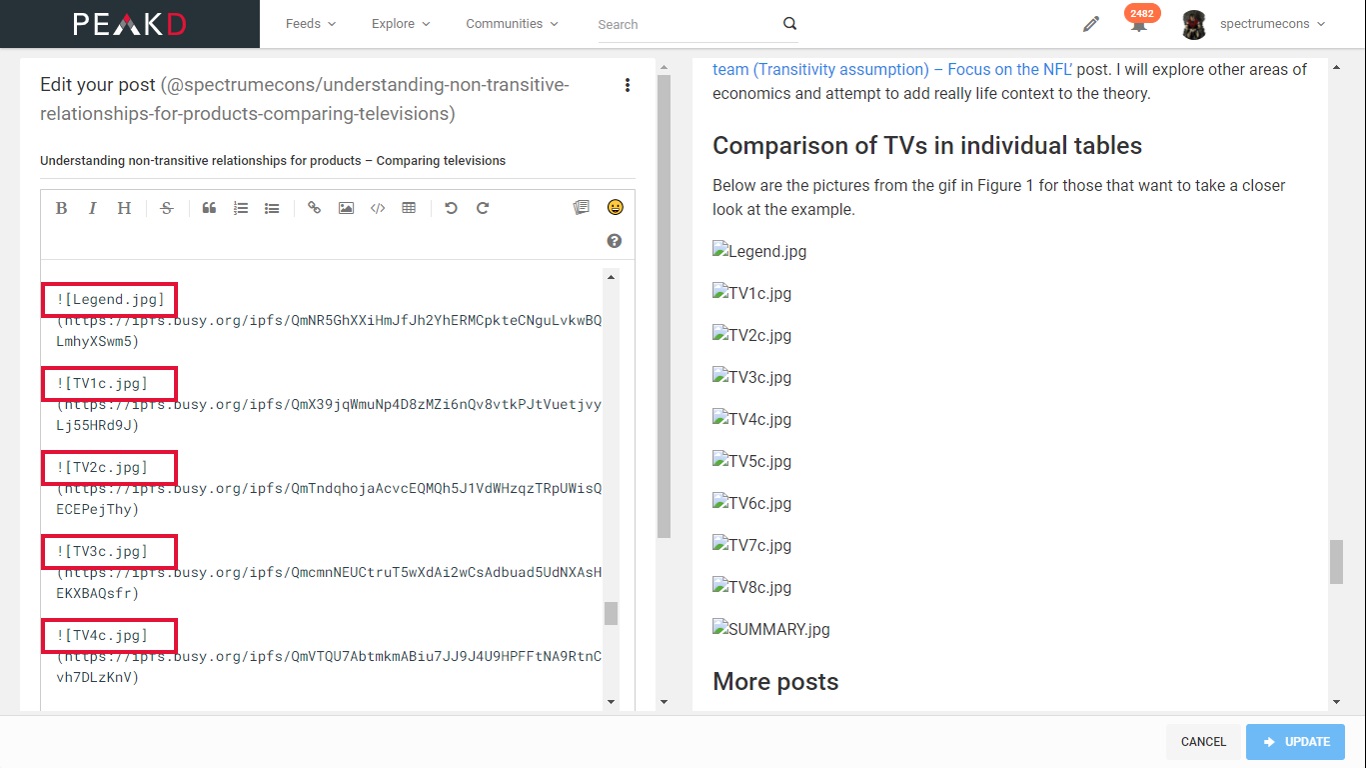This screenshot has width=1366, height=768.
Task: Expand the spectrumecons account menu
Action: click(x=1273, y=24)
